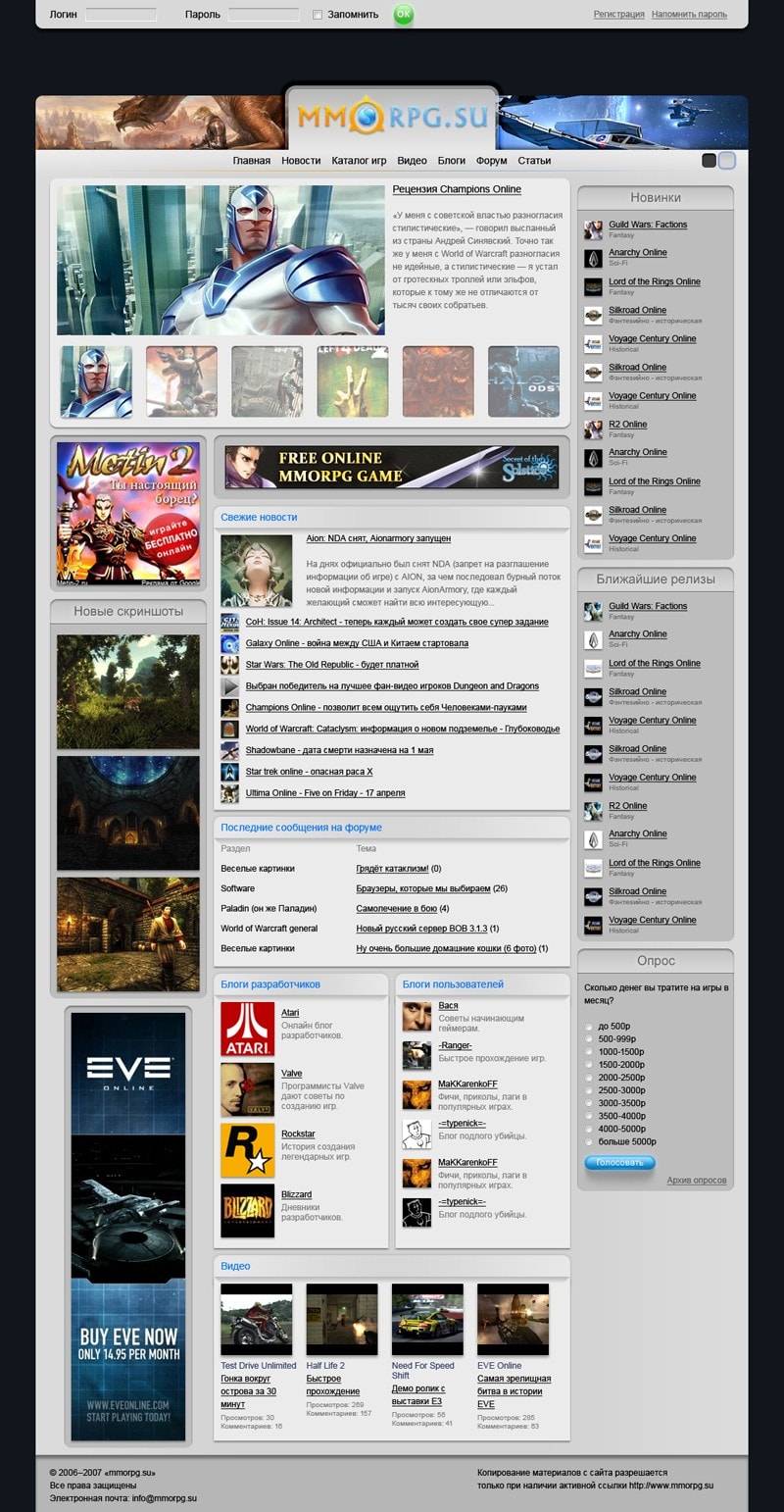Open Новости menu item
Image resolution: width=784 pixels, height=1512 pixels.
pos(301,161)
